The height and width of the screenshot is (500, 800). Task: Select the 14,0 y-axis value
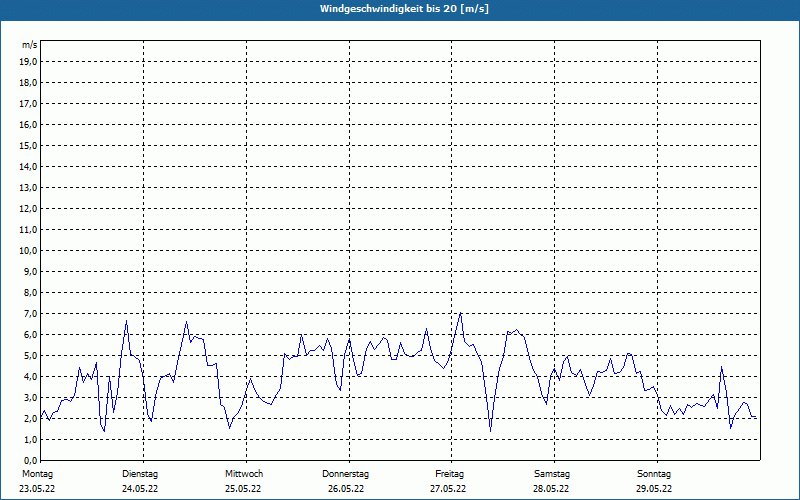click(x=28, y=166)
